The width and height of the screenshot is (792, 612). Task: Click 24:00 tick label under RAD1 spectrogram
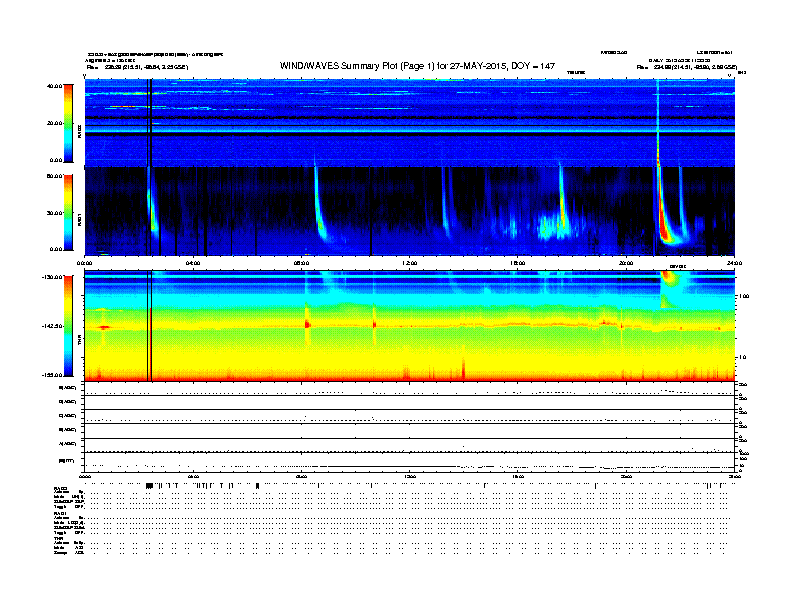coord(734,263)
